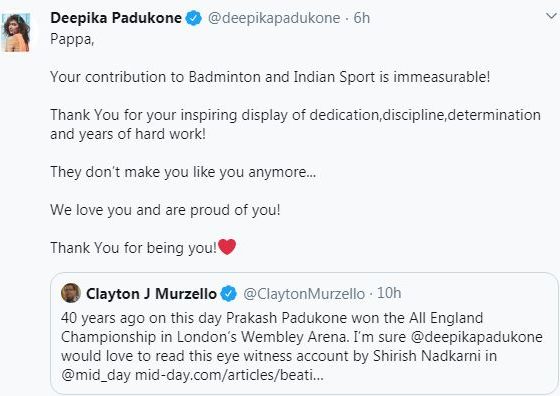Click Deepika Padukone's blue verified badge

click(x=194, y=18)
